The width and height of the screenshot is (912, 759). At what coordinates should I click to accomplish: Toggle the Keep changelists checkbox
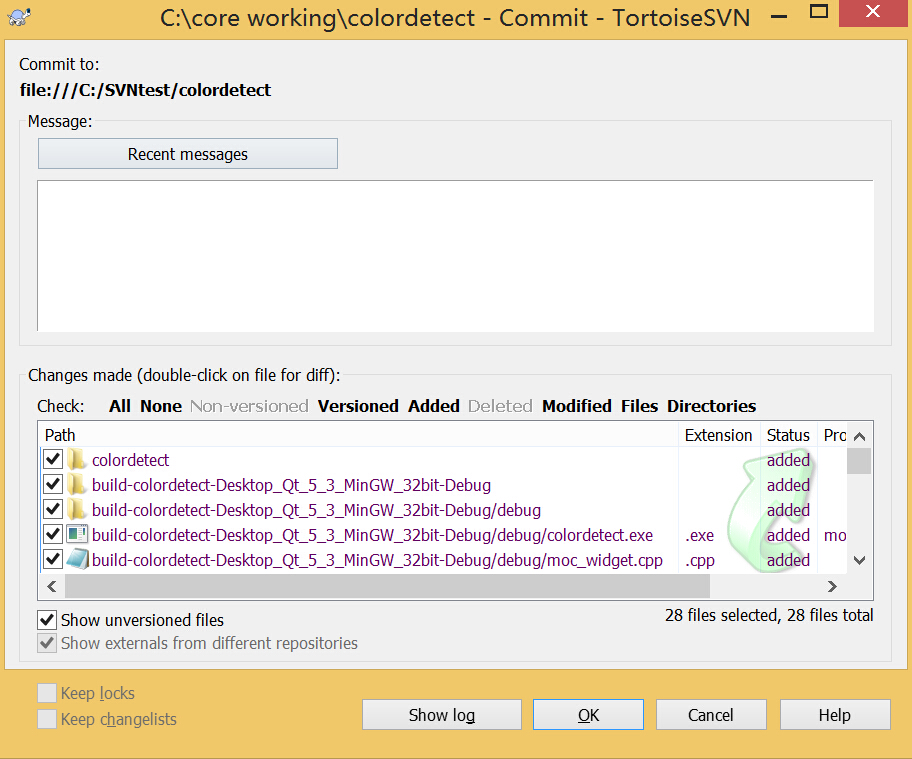pos(47,719)
